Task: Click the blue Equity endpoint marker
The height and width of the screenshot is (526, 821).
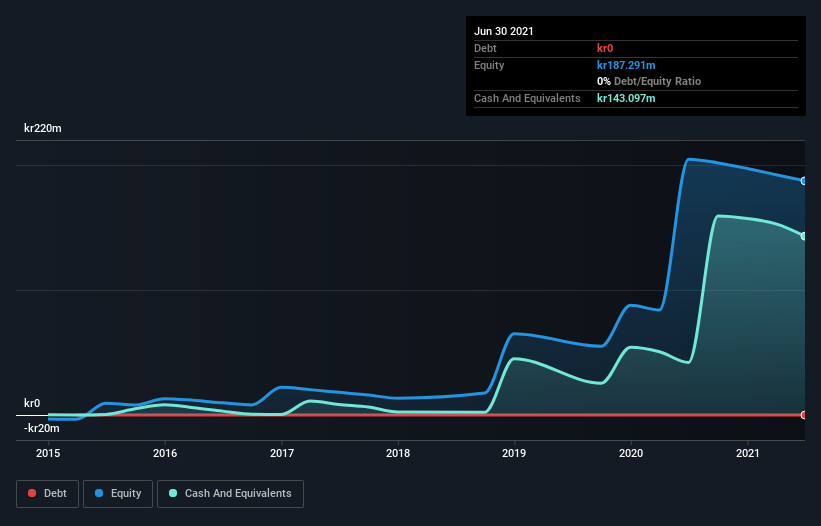Action: coord(804,181)
